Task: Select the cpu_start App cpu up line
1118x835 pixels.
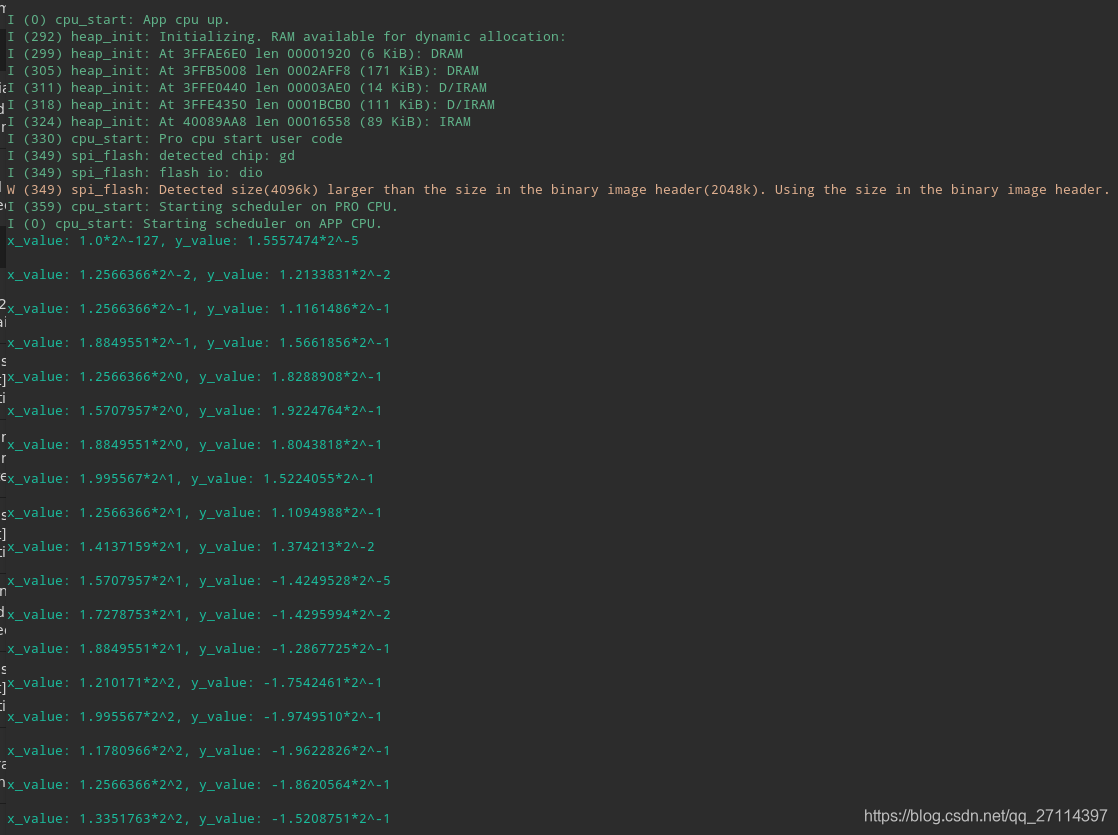Action: (120, 19)
